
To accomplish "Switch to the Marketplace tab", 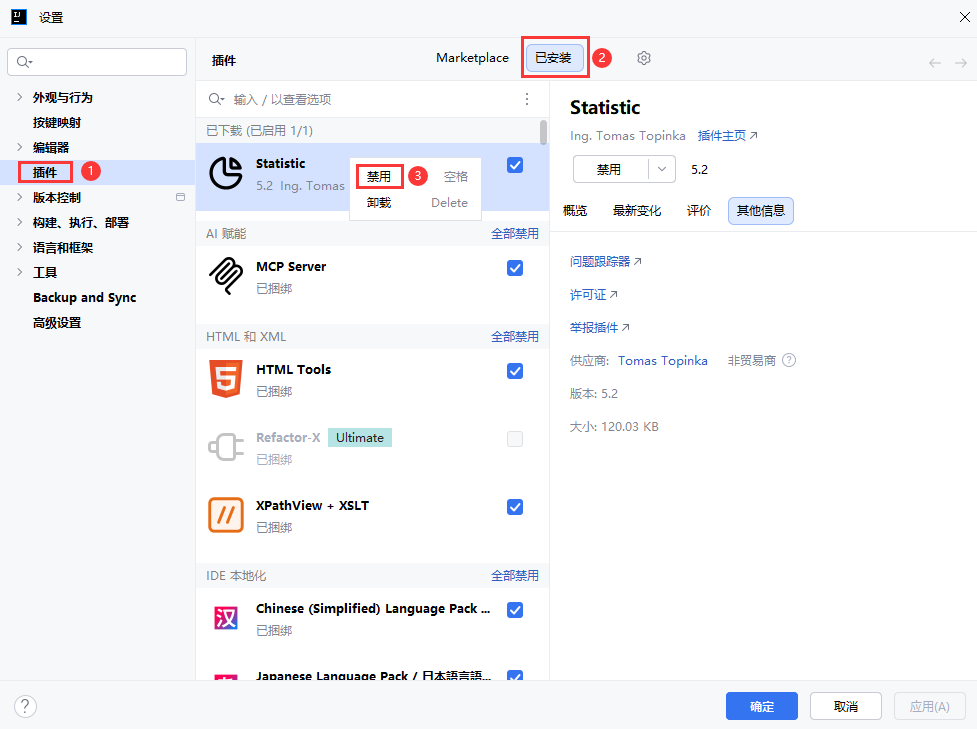I will coord(472,58).
